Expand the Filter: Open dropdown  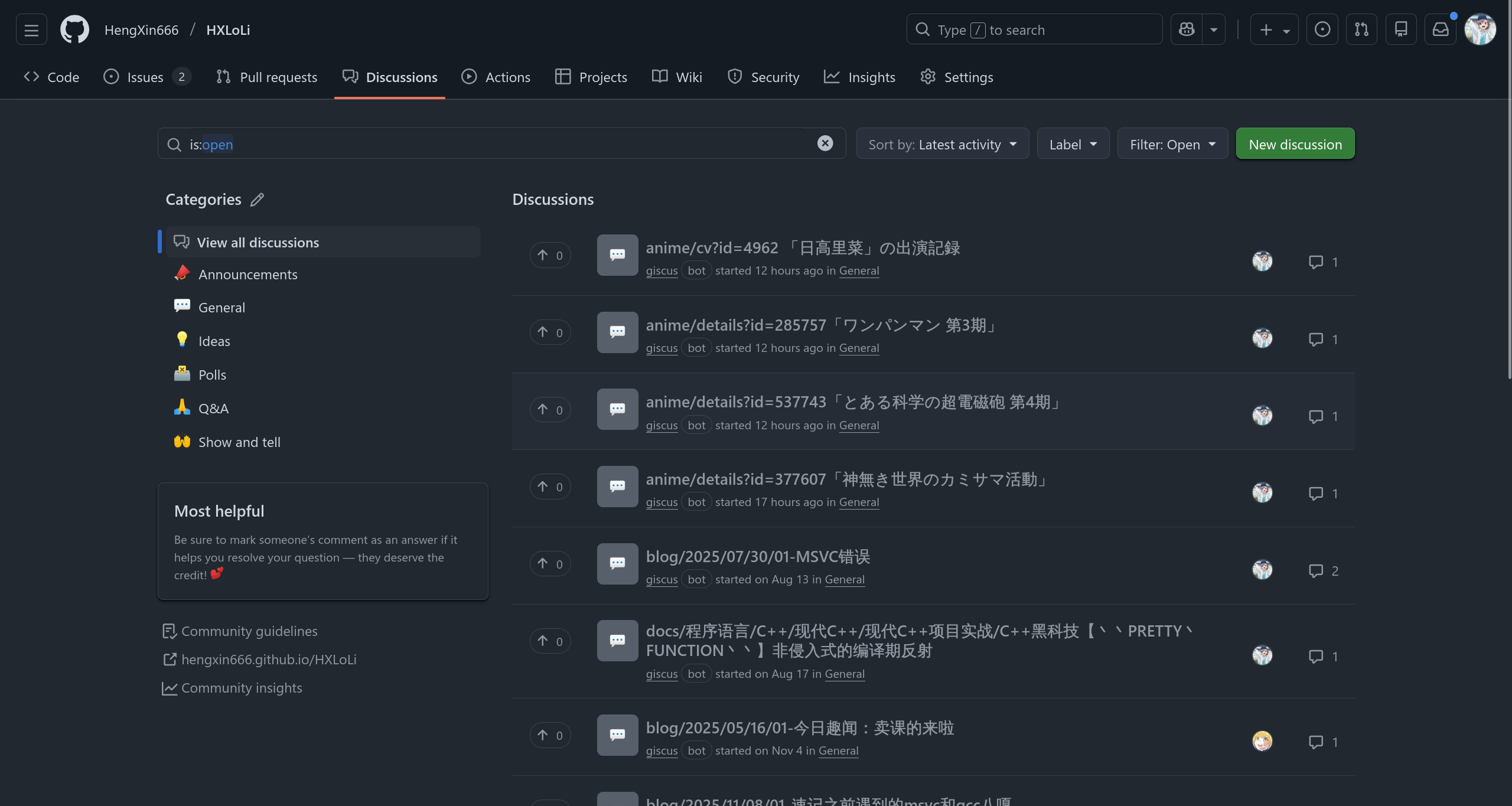pos(1172,144)
